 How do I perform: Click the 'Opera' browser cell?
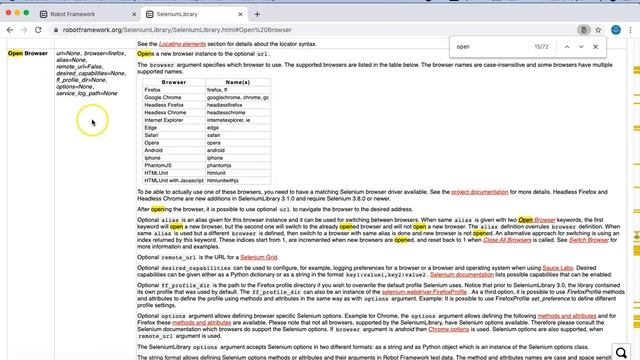[174, 143]
